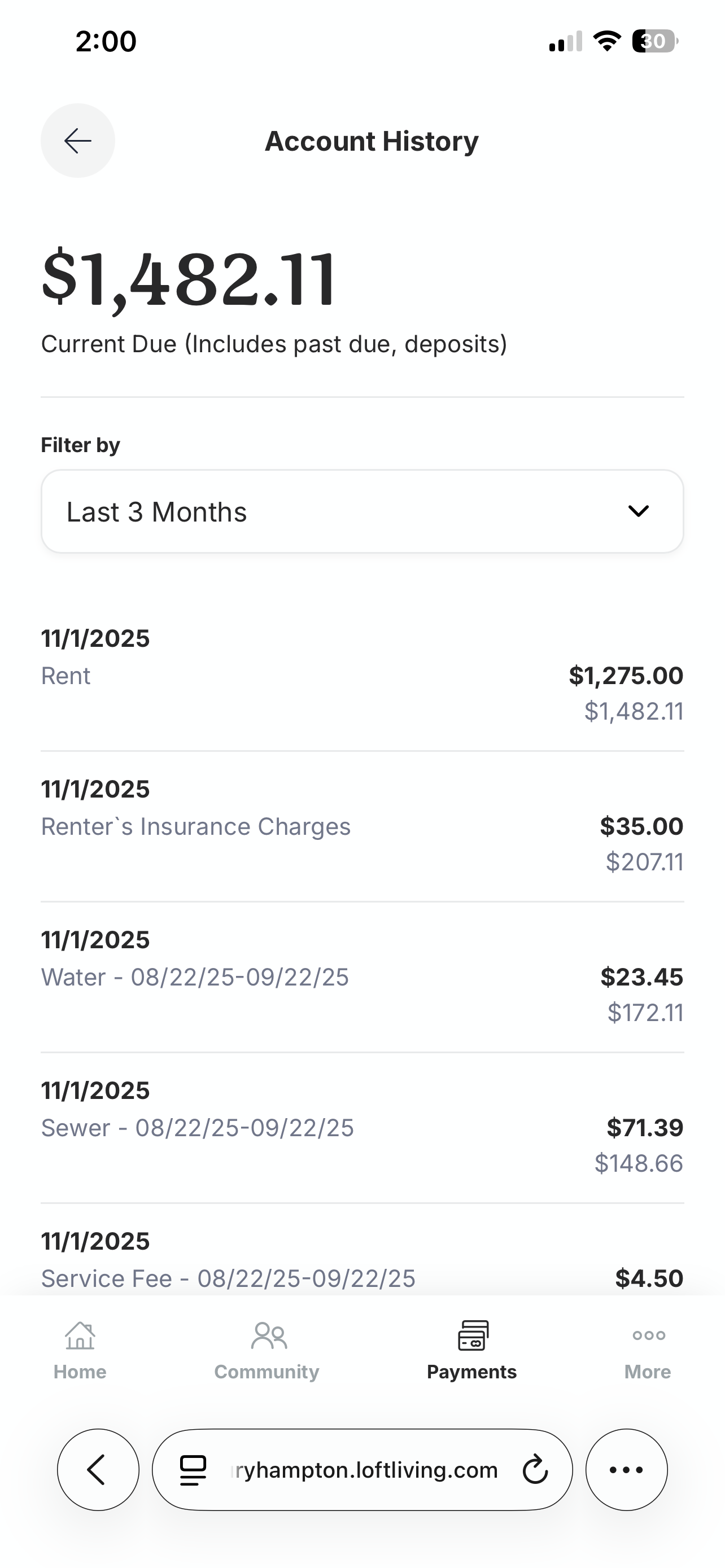Image resolution: width=725 pixels, height=1568 pixels.
Task: Tap the browser back chevron button
Action: coord(98,1469)
